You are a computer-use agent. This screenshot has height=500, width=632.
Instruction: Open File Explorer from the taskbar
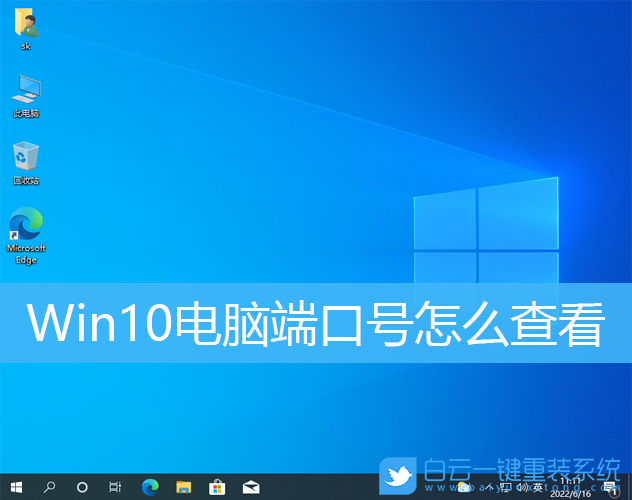coord(183,488)
